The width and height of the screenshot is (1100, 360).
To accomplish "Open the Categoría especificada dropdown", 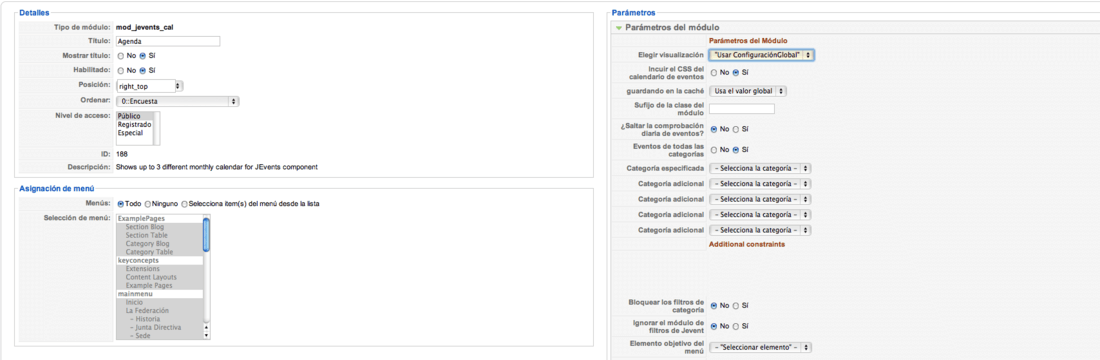I will (x=760, y=168).
